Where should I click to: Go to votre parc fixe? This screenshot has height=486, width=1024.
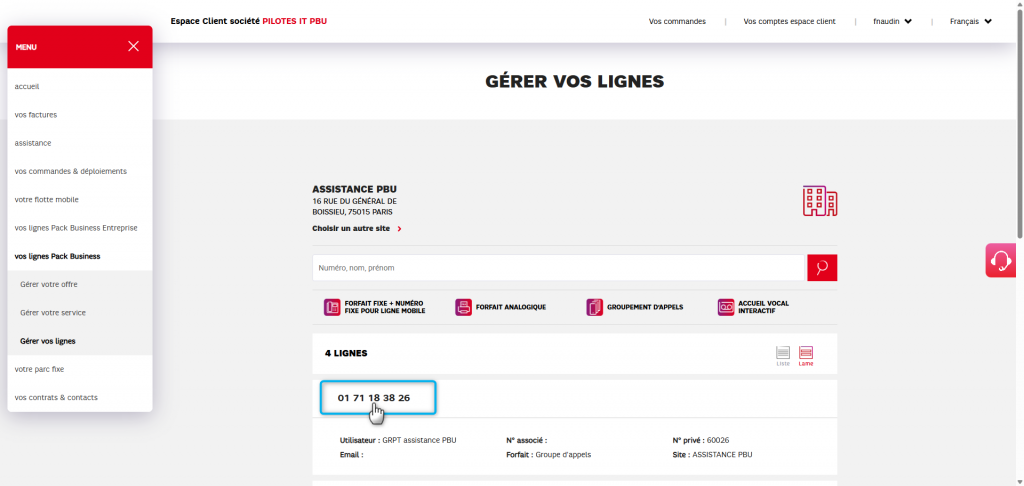pos(39,369)
